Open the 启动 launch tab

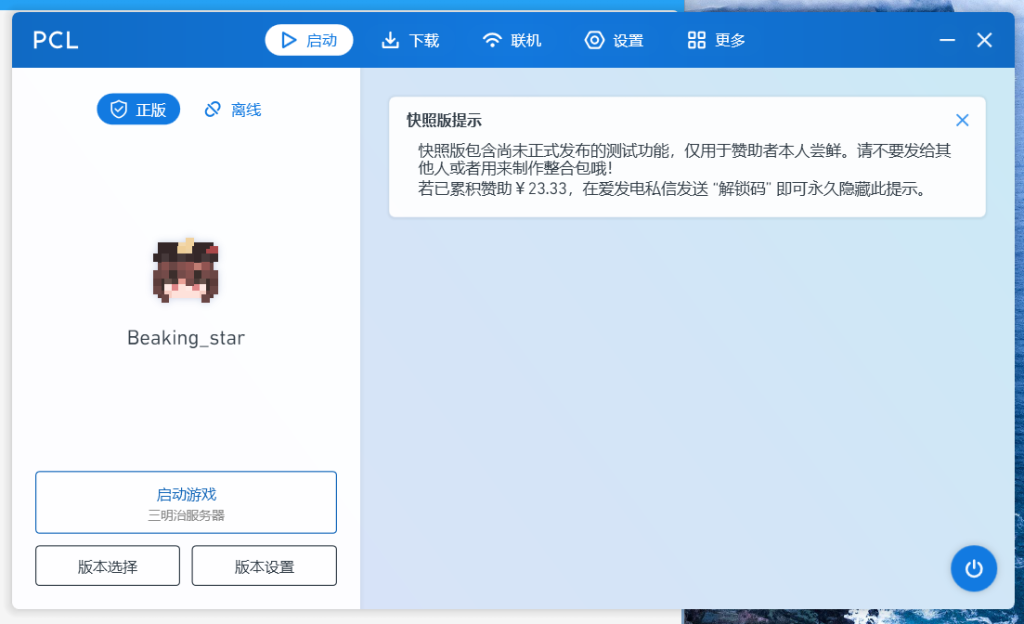click(309, 40)
